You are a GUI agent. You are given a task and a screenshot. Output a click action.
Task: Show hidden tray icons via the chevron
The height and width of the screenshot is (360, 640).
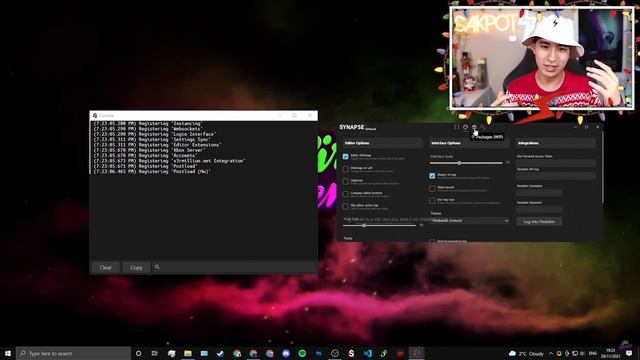pyautogui.click(x=551, y=353)
